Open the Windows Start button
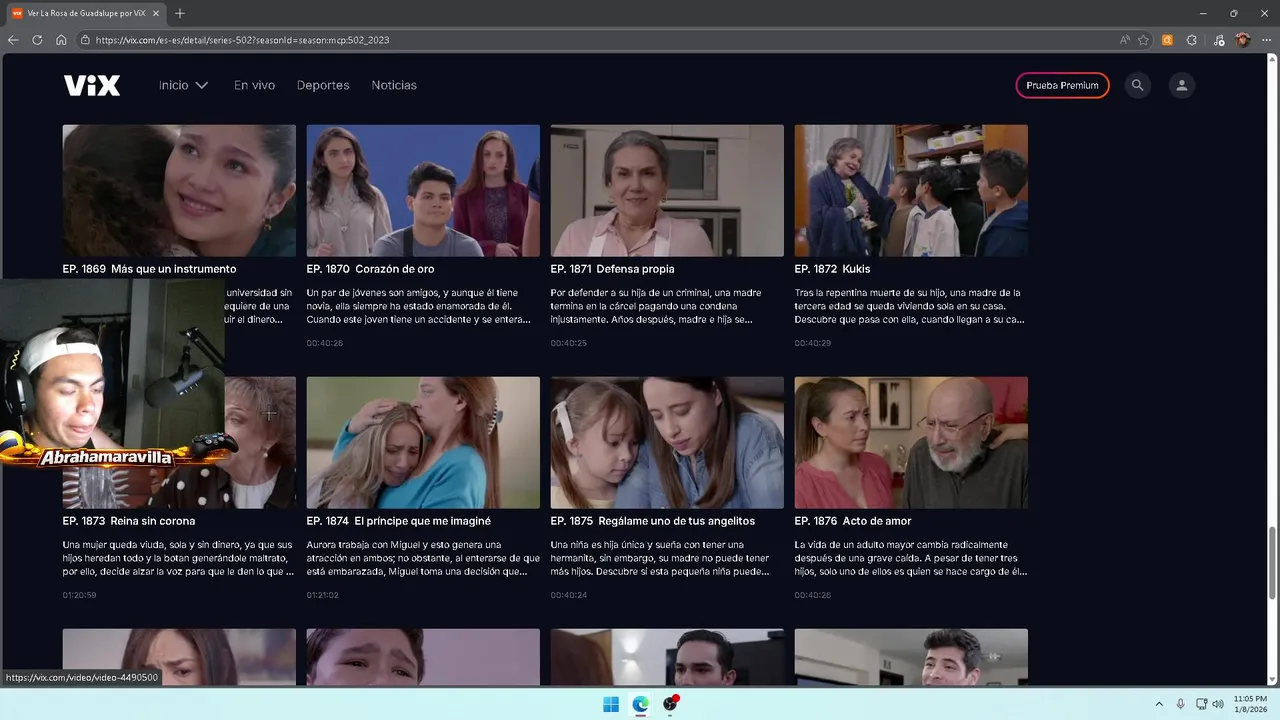Image resolution: width=1280 pixels, height=720 pixels. pyautogui.click(x=611, y=704)
